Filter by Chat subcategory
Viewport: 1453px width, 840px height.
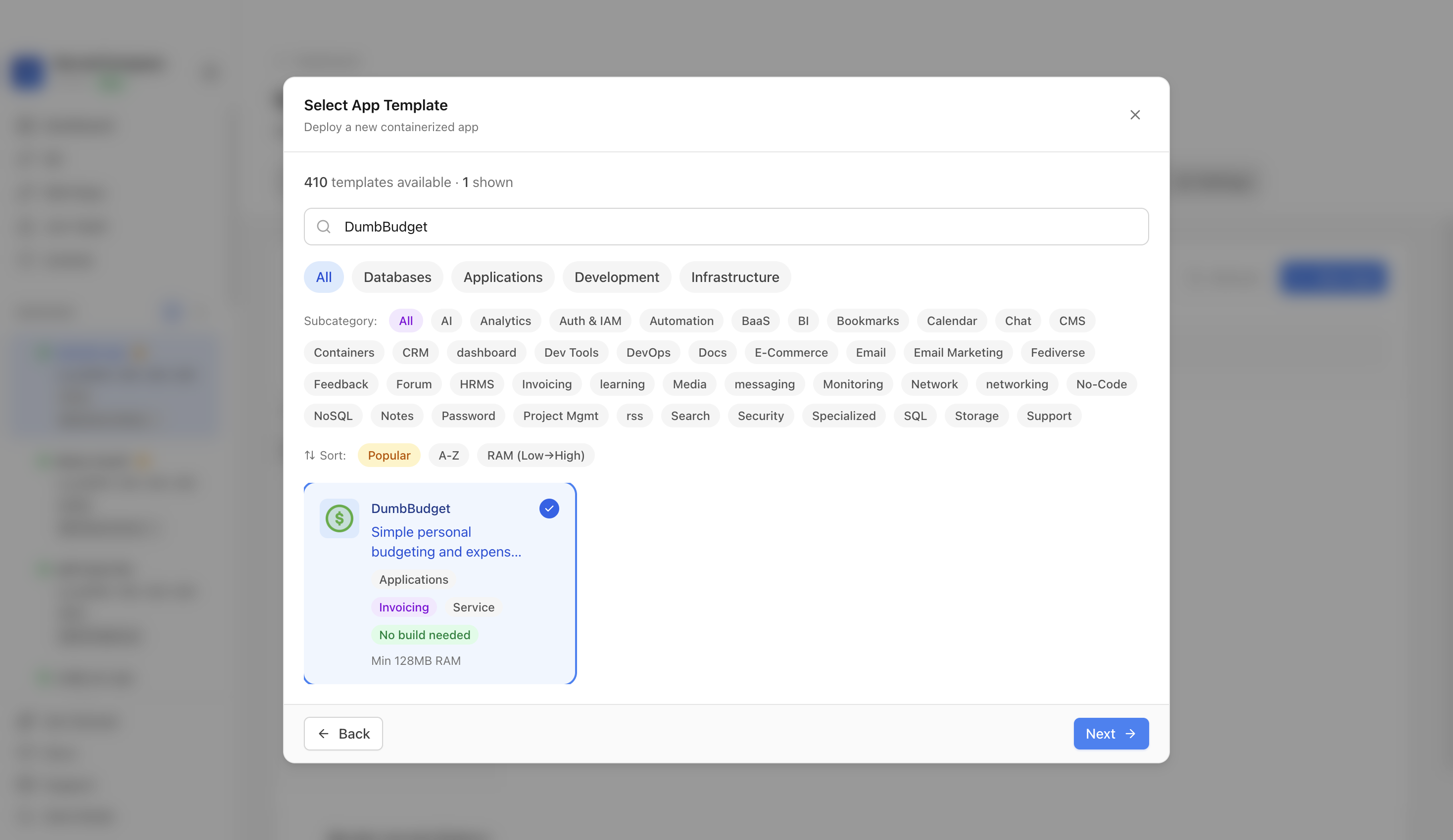coord(1017,321)
